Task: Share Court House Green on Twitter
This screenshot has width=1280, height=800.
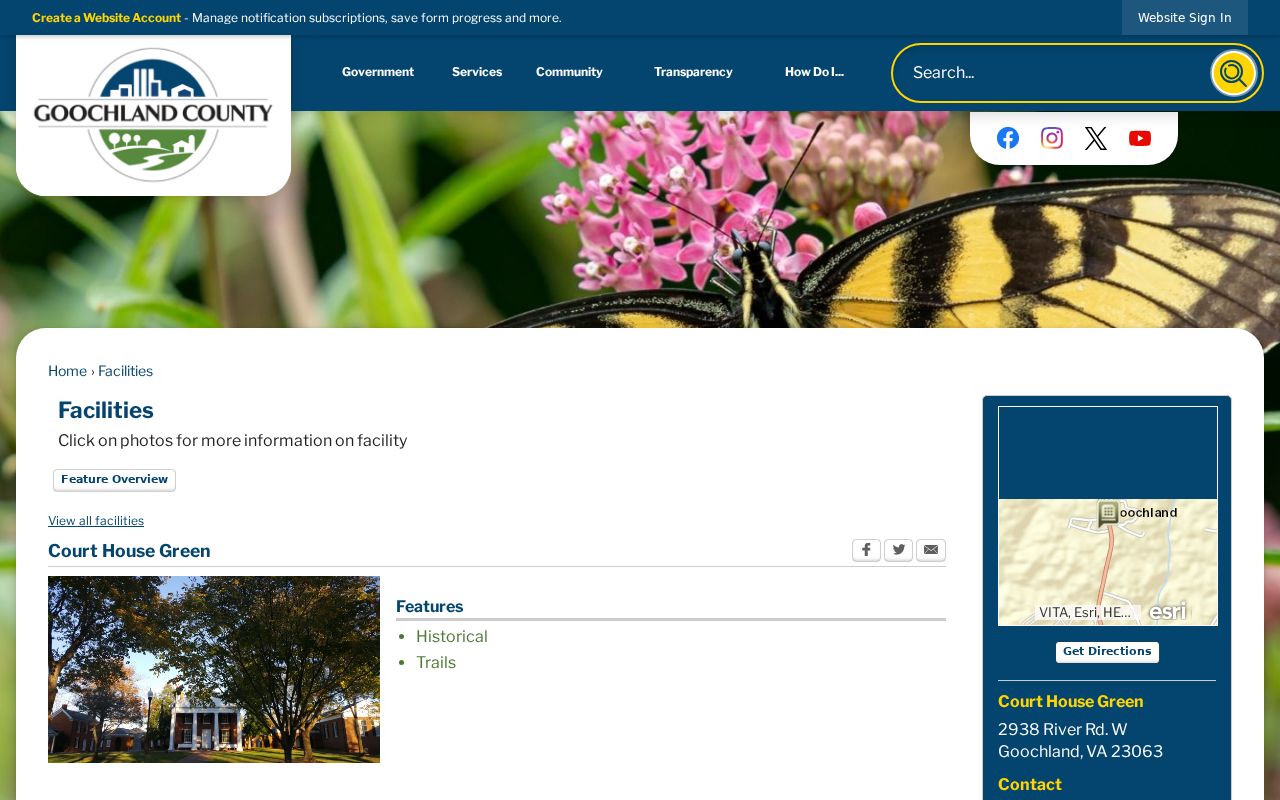Action: [x=898, y=550]
